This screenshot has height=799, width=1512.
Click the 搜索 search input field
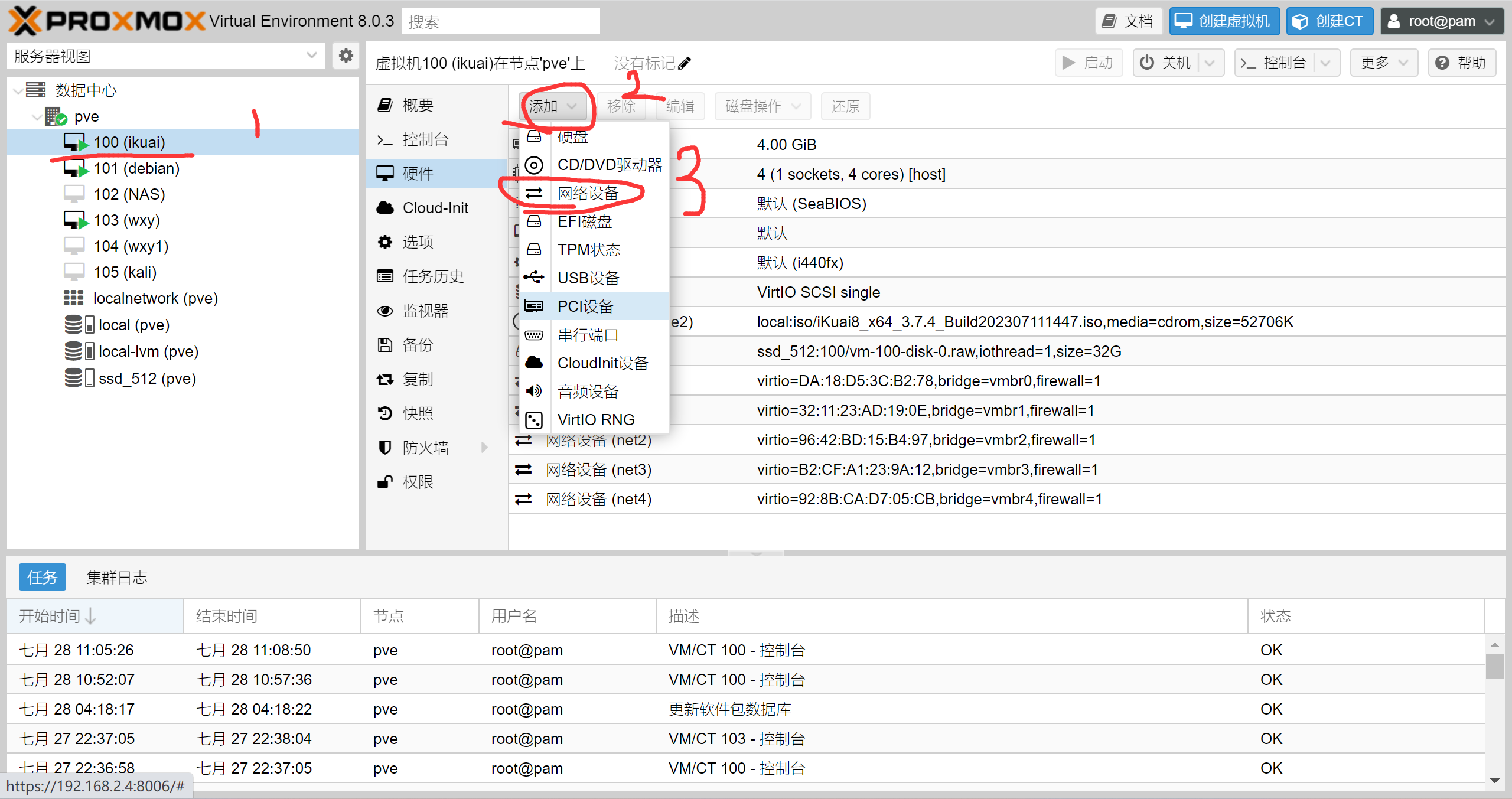pos(501,22)
